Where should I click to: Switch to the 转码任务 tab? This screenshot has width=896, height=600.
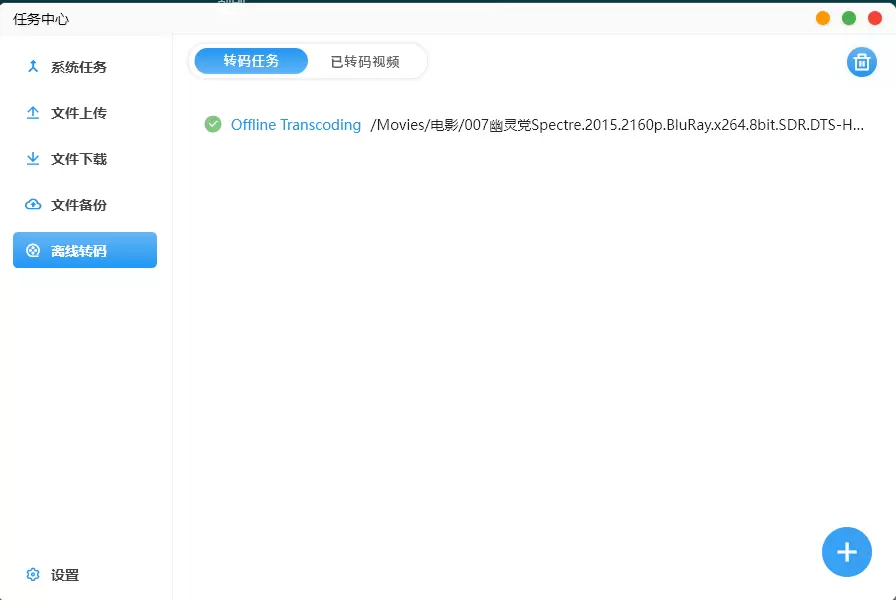[251, 61]
